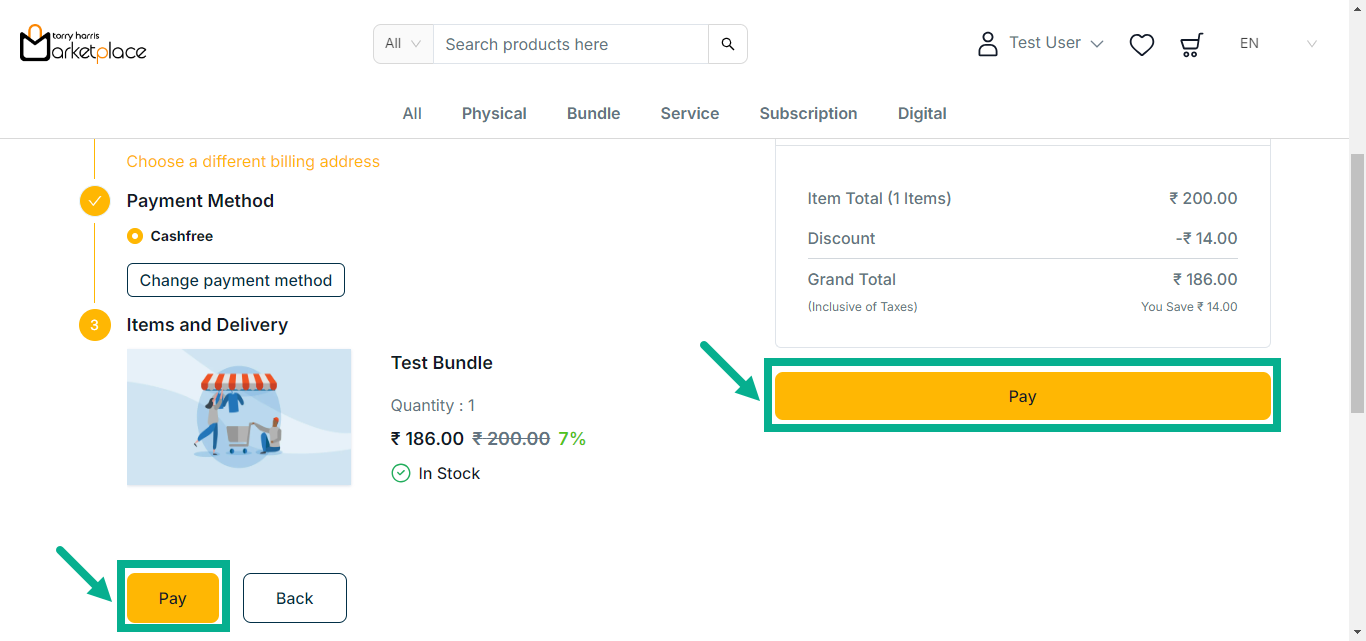Click Change payment method button
This screenshot has height=641, width=1366.
coord(236,280)
